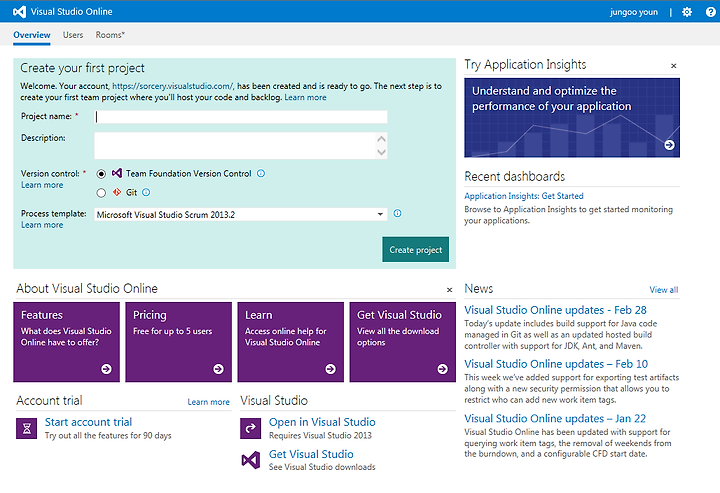The image size is (720, 493).
Task: Click Description box scroll up arrow
Action: click(381, 139)
